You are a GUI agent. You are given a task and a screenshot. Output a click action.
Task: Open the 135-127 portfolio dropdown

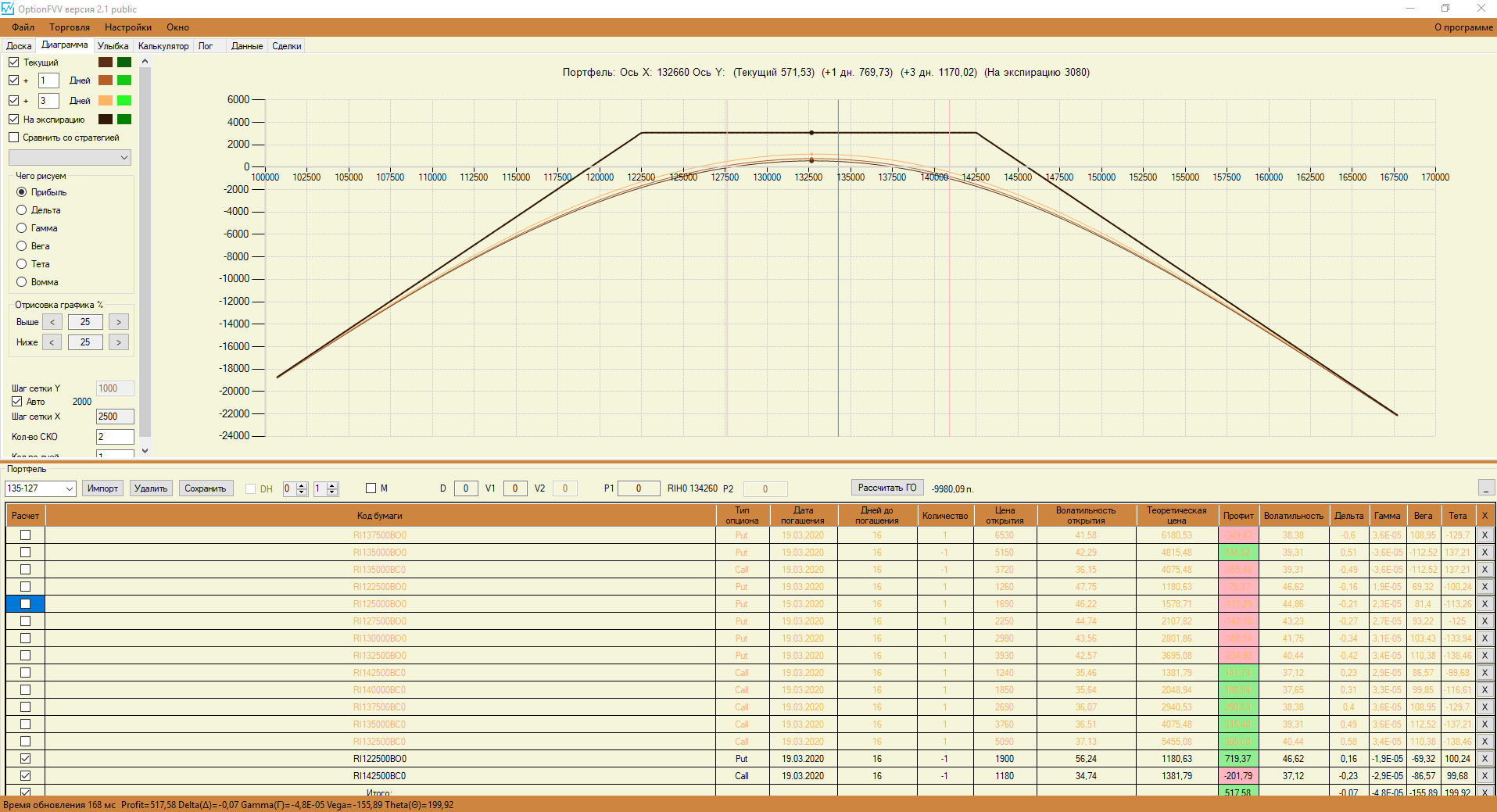40,488
